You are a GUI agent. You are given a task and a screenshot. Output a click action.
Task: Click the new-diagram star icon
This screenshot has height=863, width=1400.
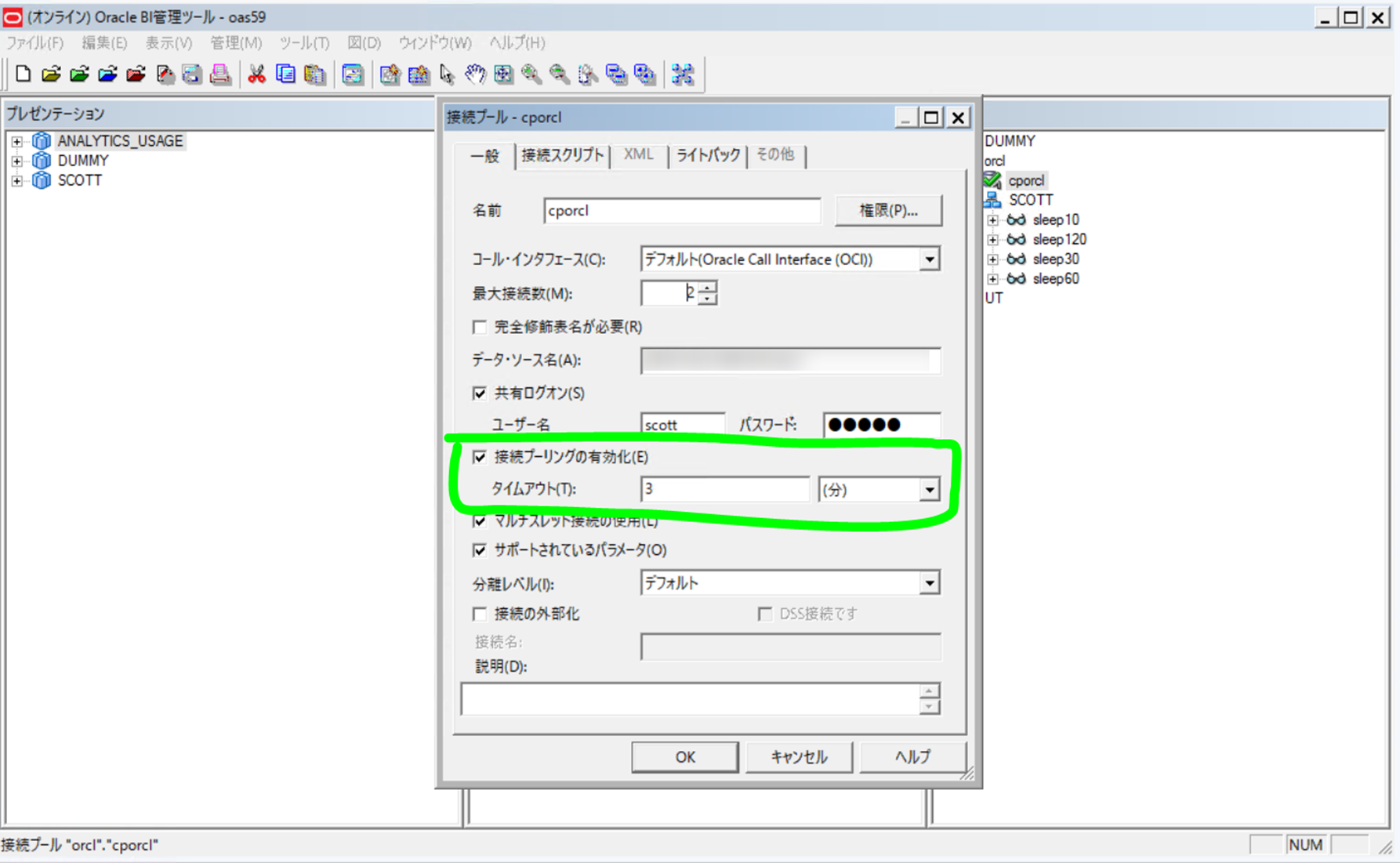[x=390, y=74]
